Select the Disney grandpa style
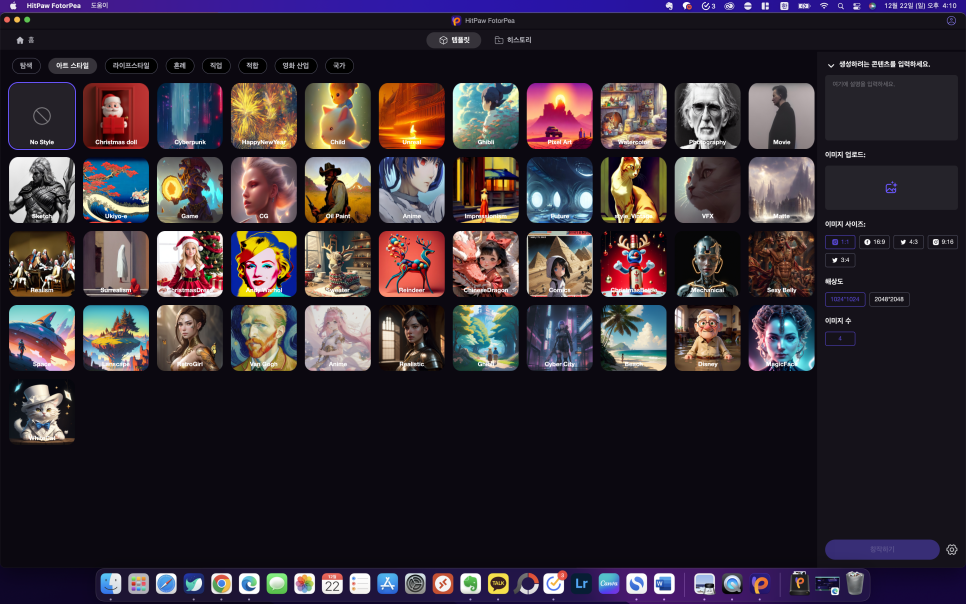 pyautogui.click(x=707, y=338)
